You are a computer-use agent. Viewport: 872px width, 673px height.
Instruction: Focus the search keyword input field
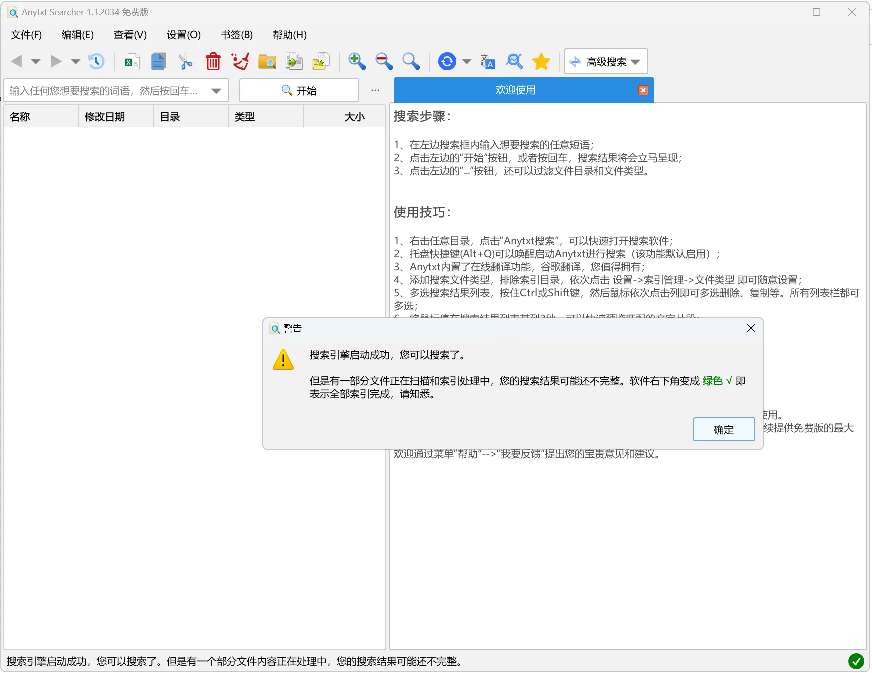coord(106,90)
